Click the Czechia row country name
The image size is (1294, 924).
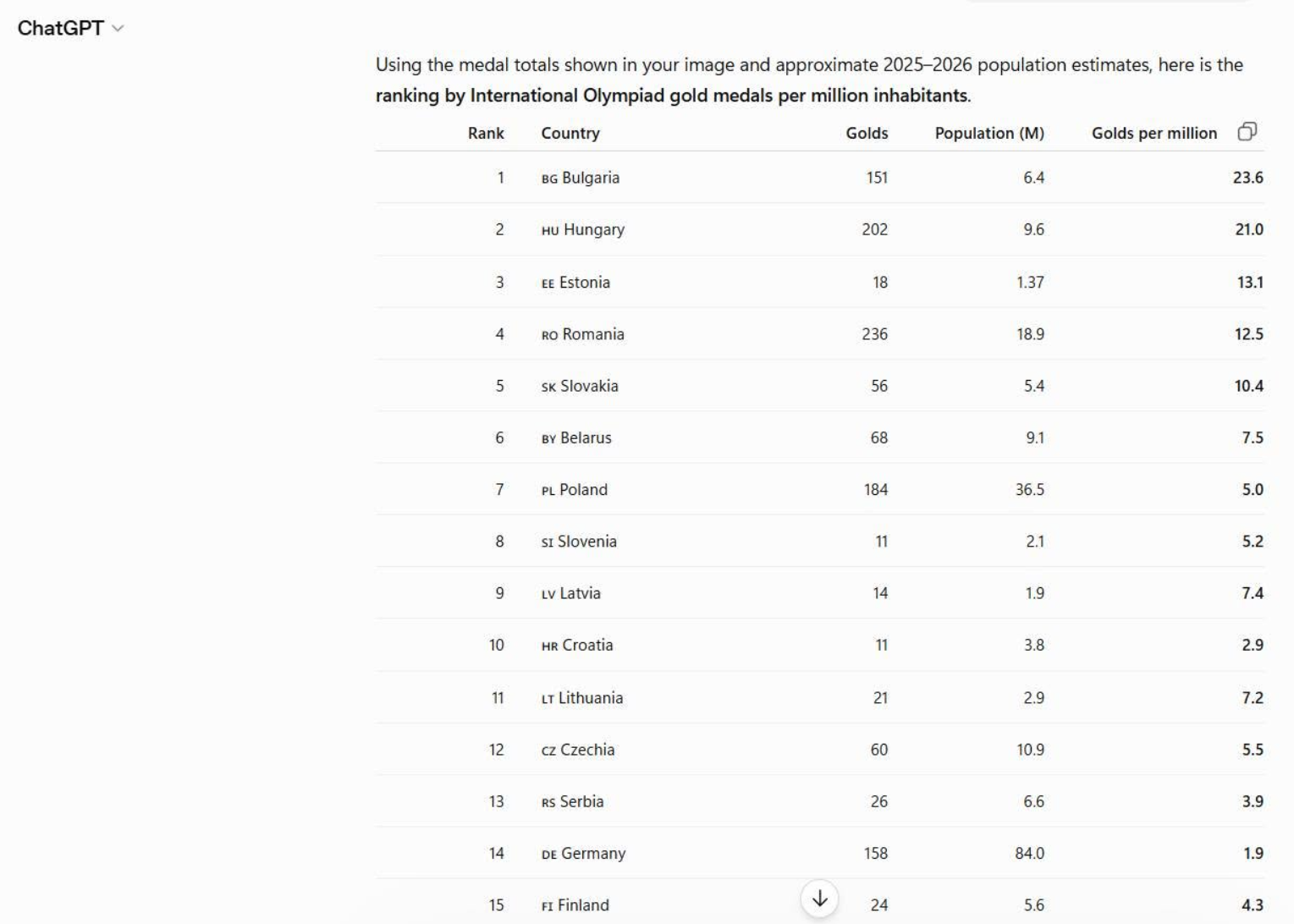click(587, 750)
